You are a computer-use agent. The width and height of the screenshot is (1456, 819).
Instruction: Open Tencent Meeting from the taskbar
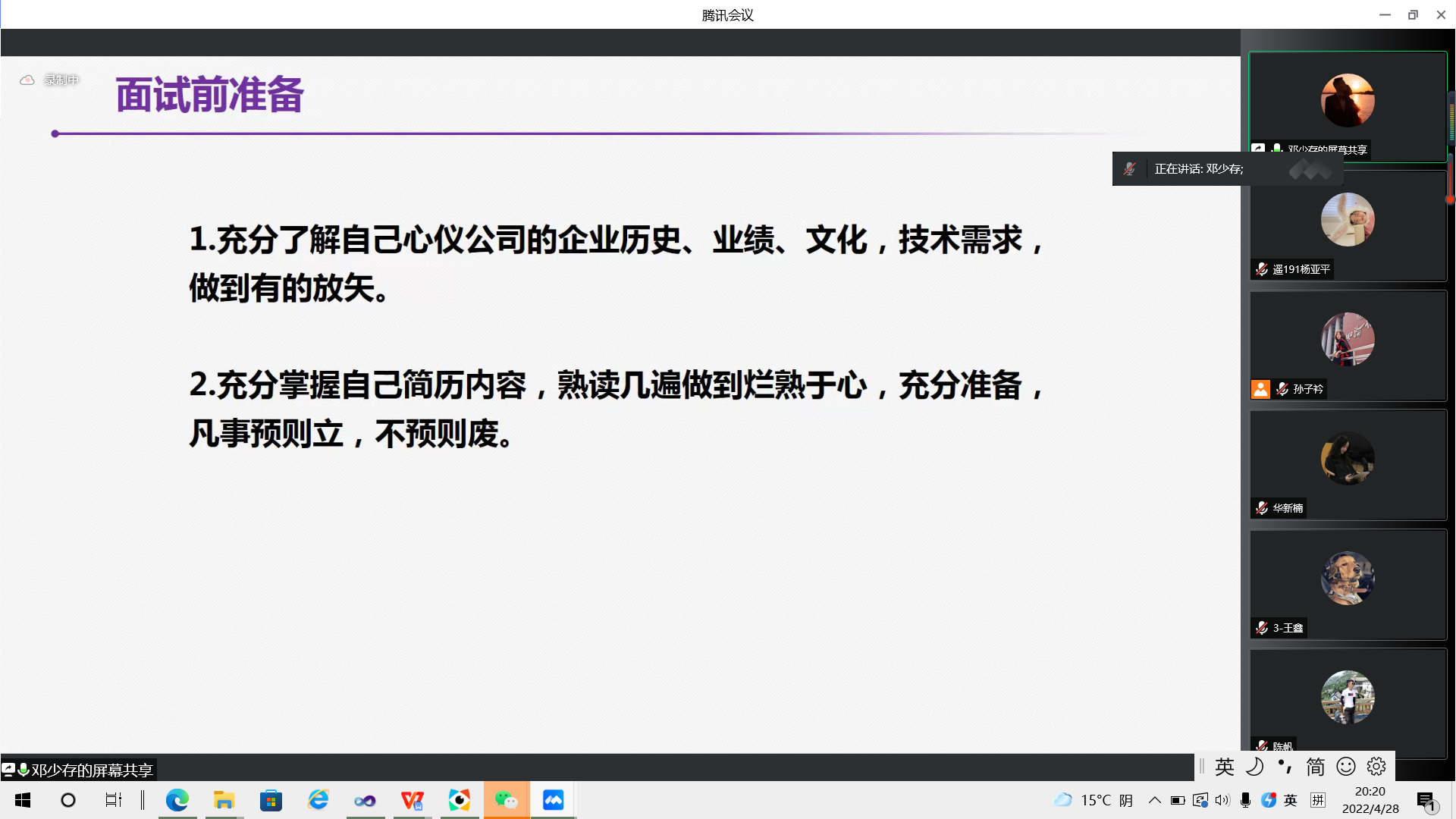pyautogui.click(x=553, y=800)
